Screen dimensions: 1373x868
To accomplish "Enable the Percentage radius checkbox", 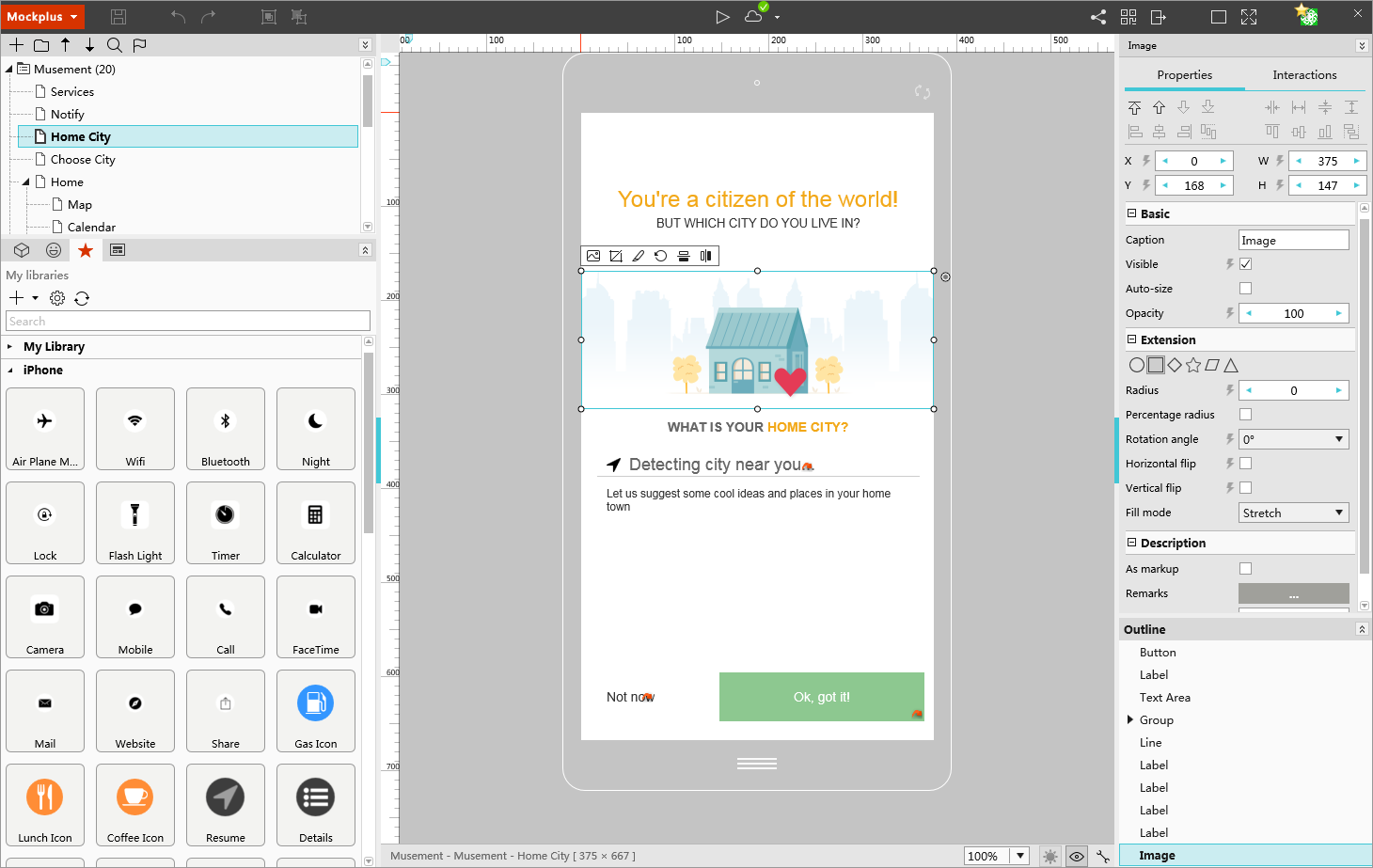I will click(x=1246, y=415).
